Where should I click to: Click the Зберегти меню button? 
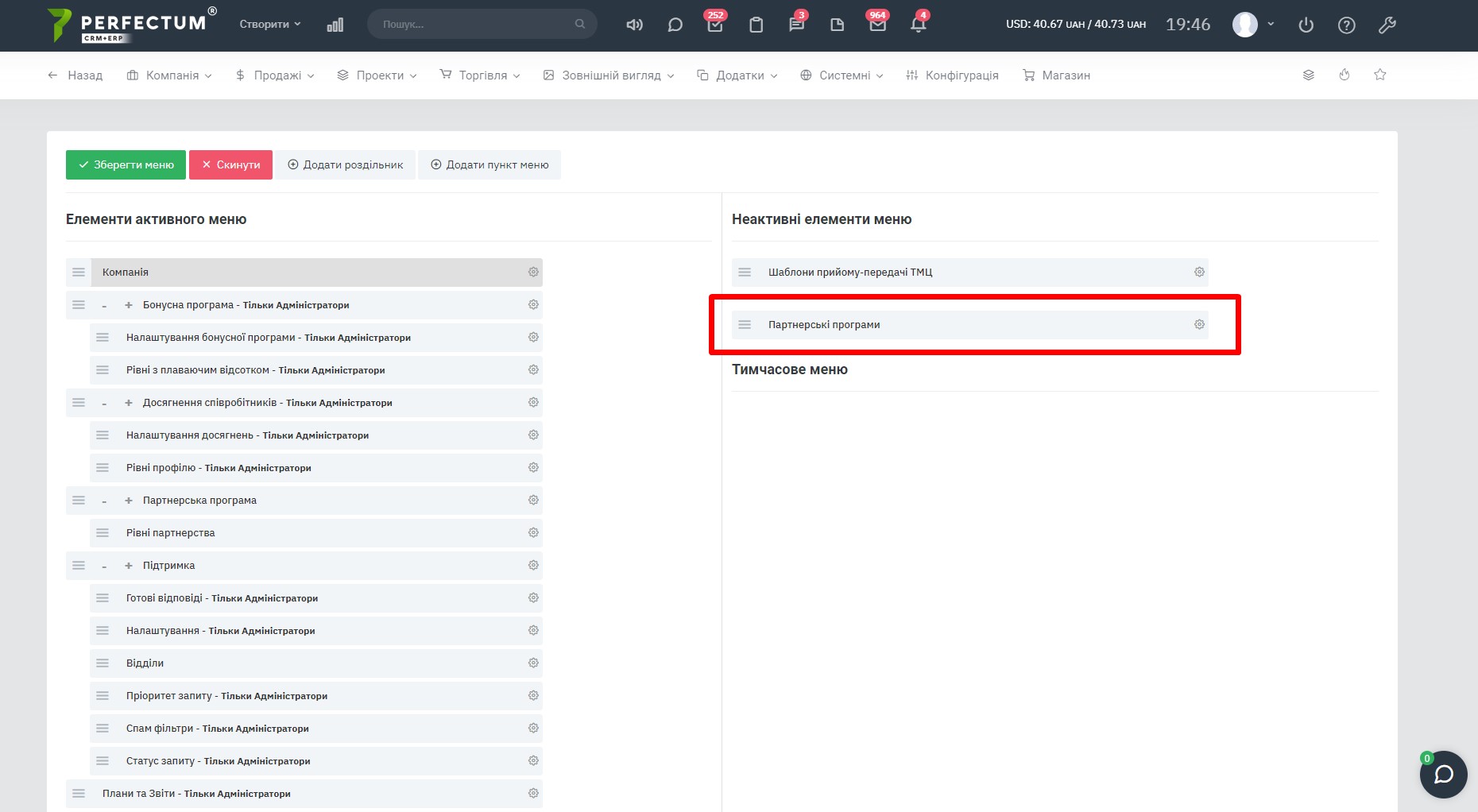pos(126,164)
